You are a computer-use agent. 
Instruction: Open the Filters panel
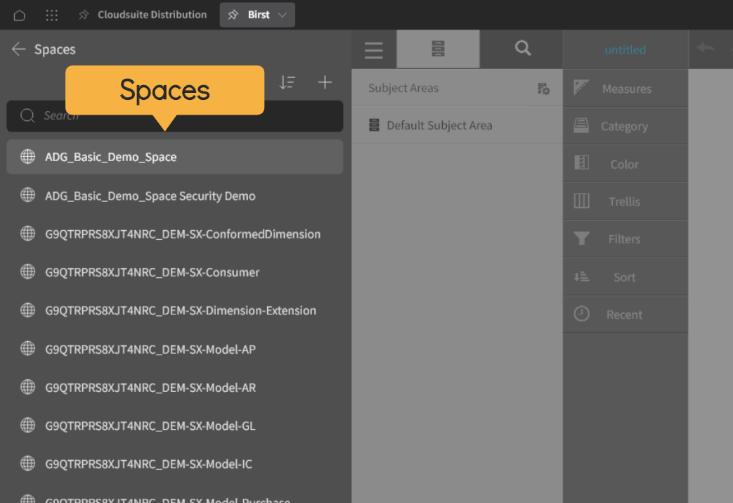click(625, 239)
